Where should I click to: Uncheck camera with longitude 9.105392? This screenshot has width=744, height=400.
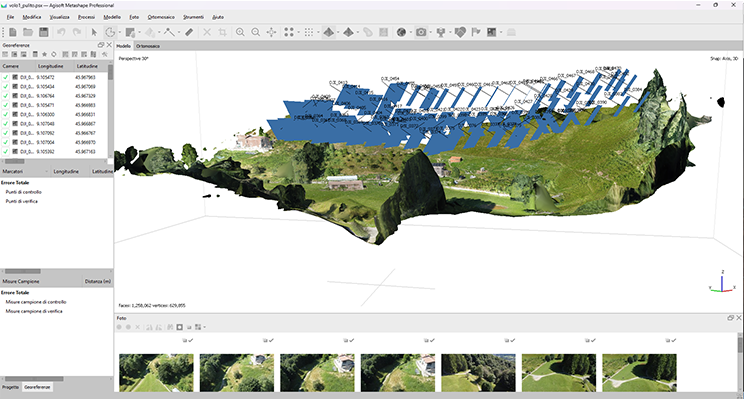coord(6,151)
